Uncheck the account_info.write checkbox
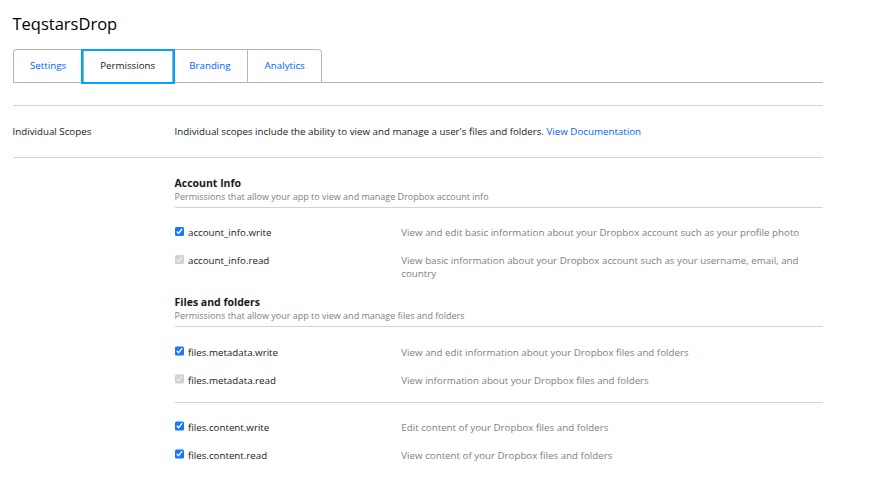This screenshot has width=882, height=479. point(179,232)
